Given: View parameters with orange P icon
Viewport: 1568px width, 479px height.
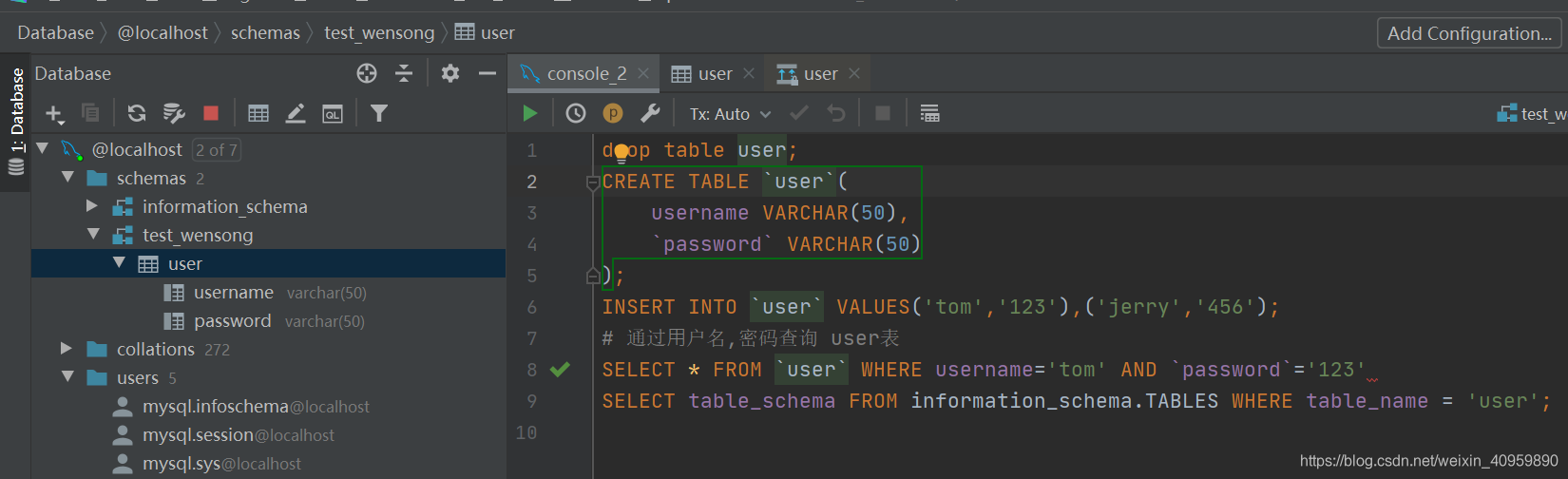Looking at the screenshot, I should 613,113.
